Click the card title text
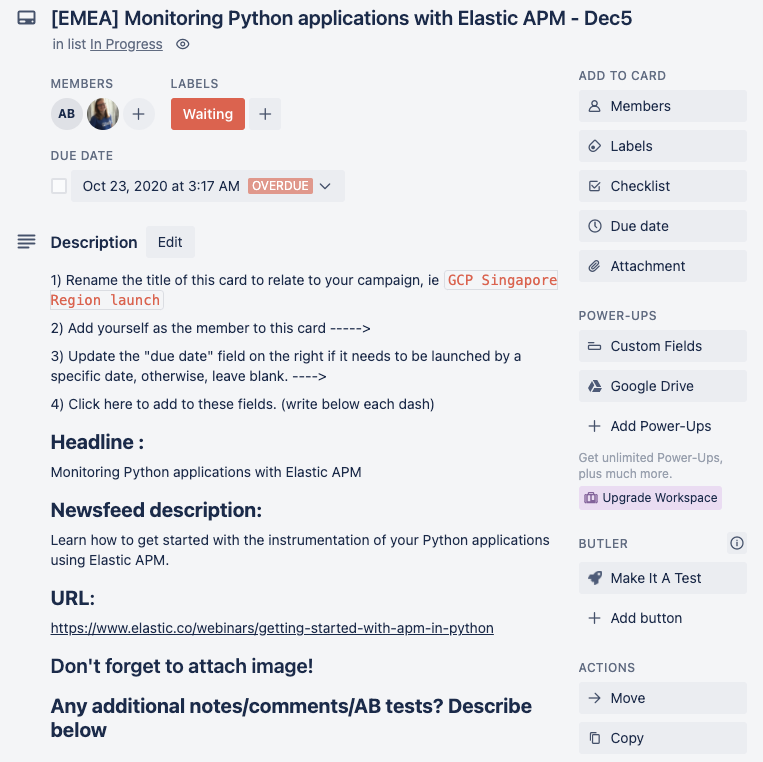763x762 pixels. click(341, 18)
